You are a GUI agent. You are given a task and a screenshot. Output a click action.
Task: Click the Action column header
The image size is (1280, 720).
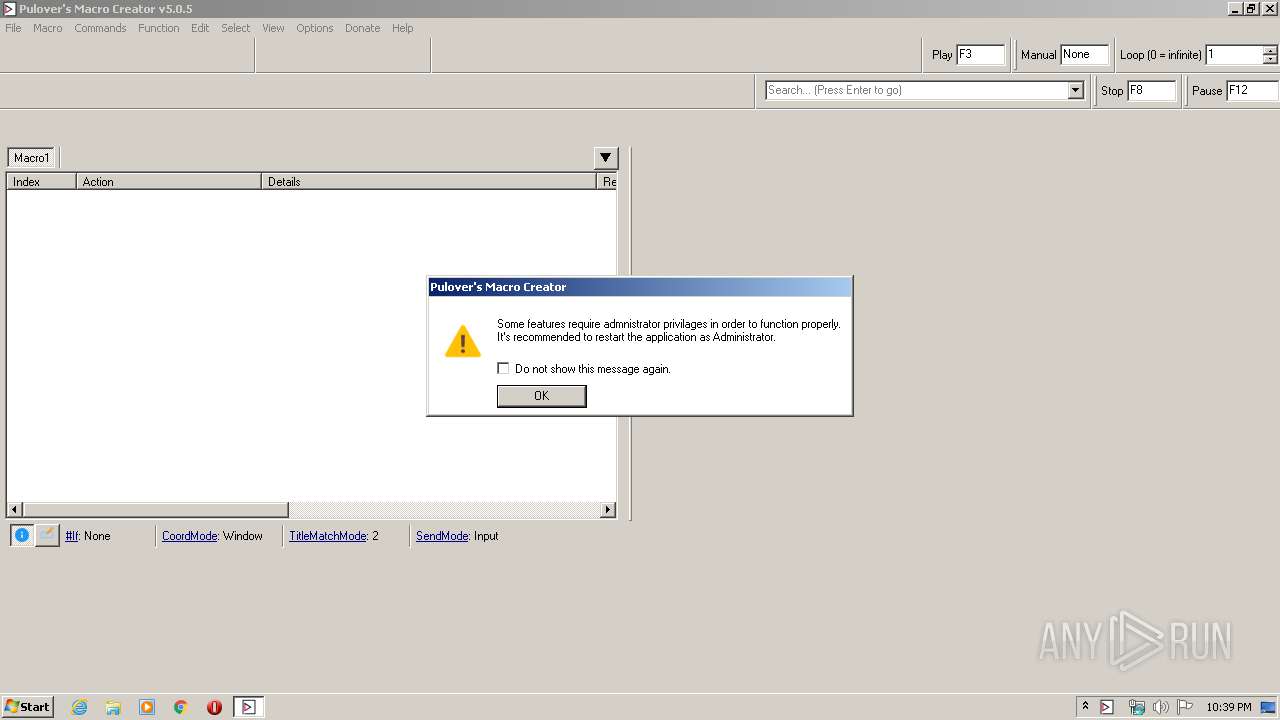point(169,182)
